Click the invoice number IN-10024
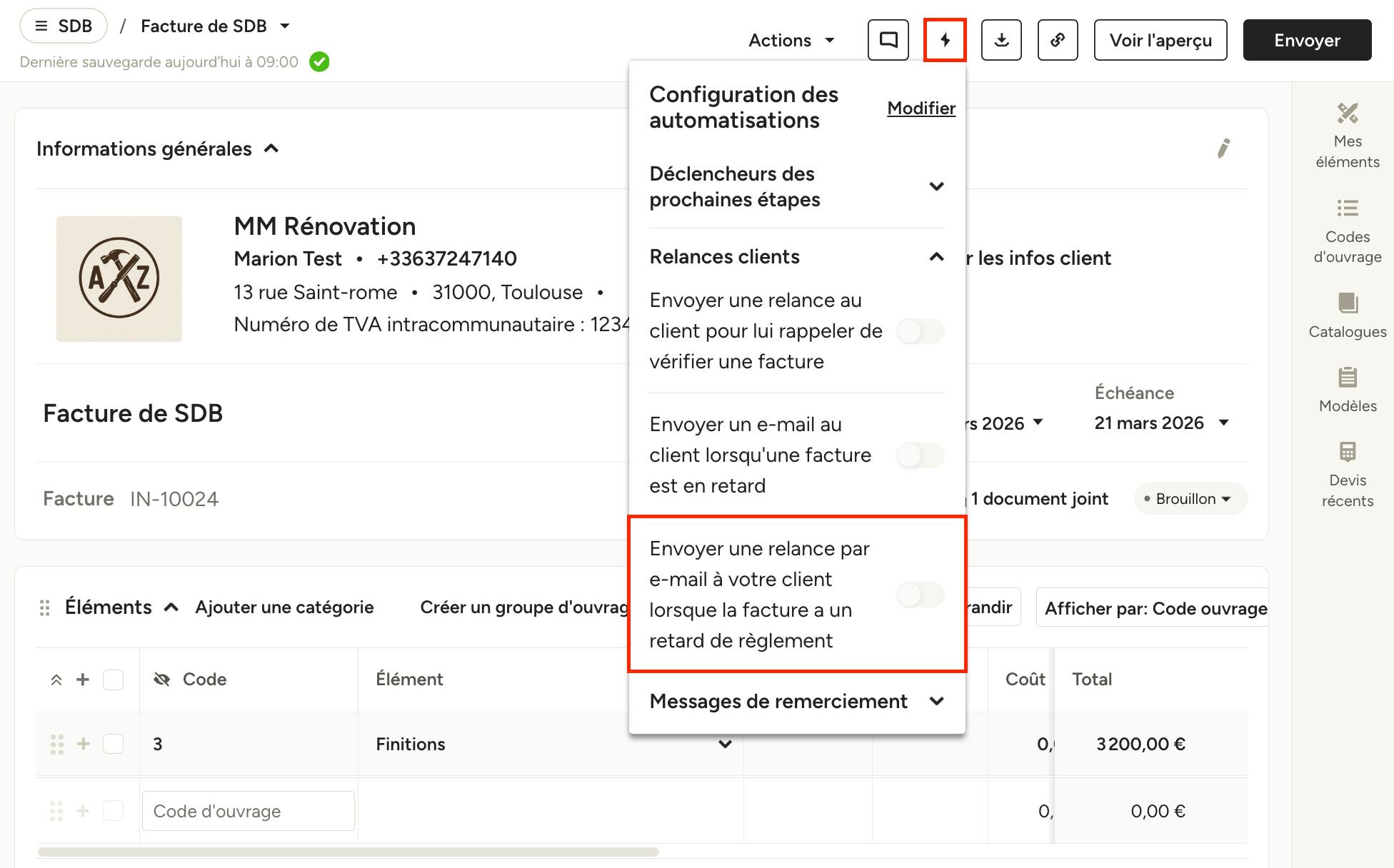This screenshot has height=868, width=1394. (x=174, y=499)
